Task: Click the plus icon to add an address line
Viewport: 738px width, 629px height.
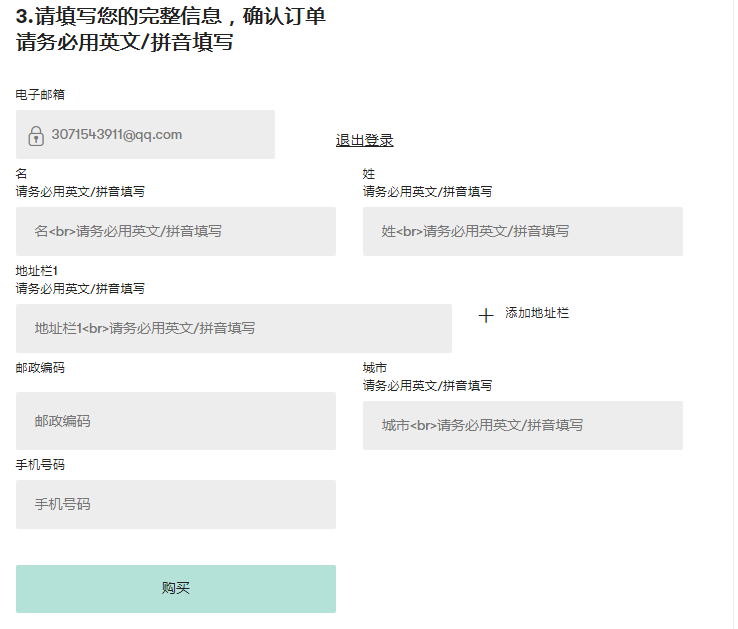Action: pos(486,315)
